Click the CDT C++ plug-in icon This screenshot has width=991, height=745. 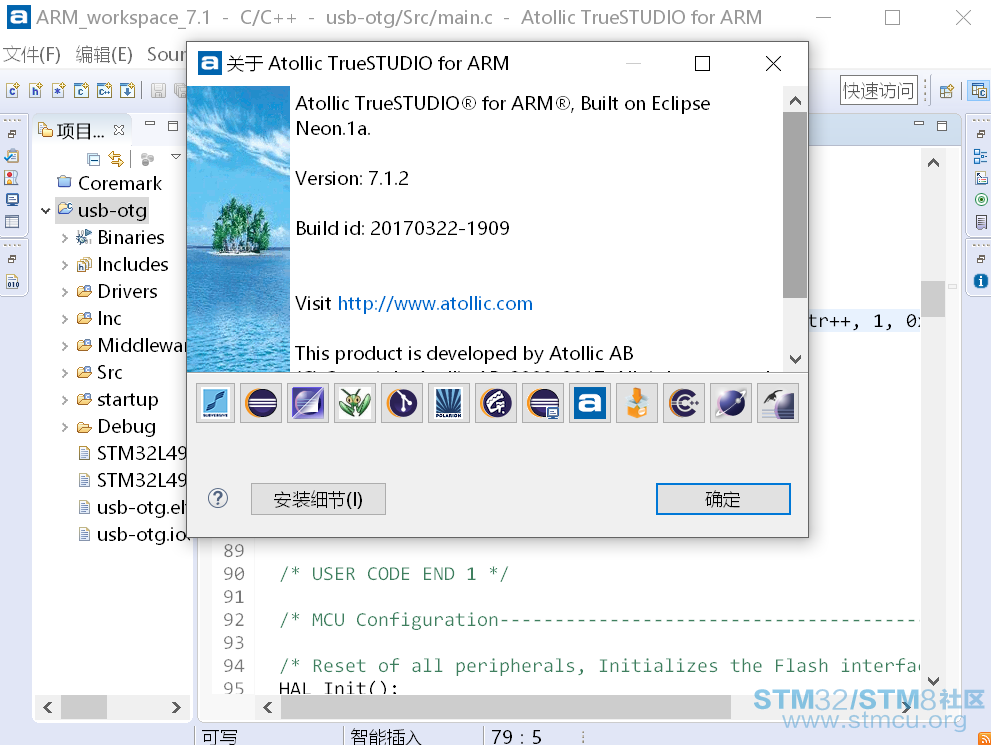coord(684,403)
